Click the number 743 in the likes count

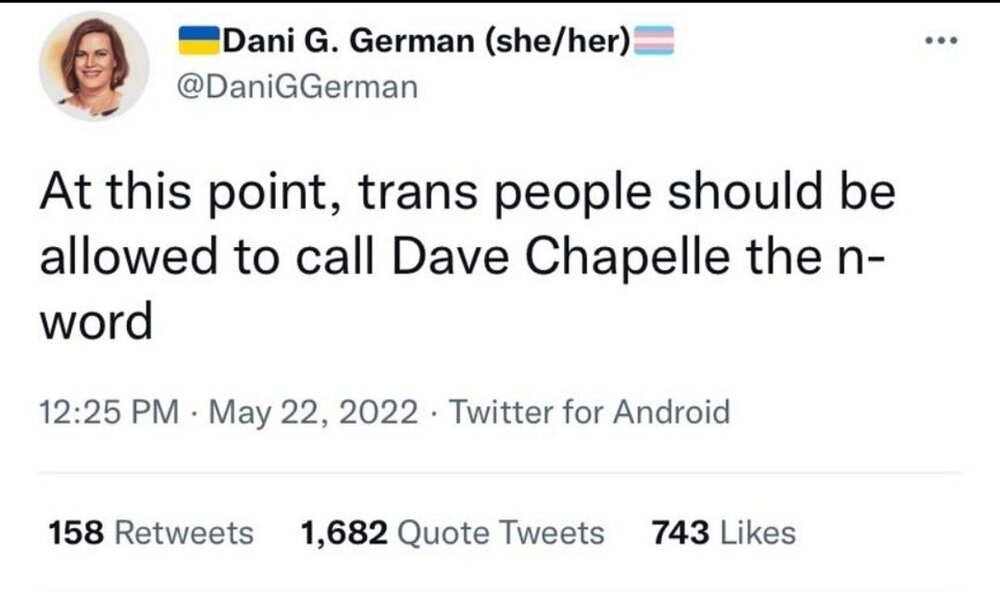coord(681,533)
